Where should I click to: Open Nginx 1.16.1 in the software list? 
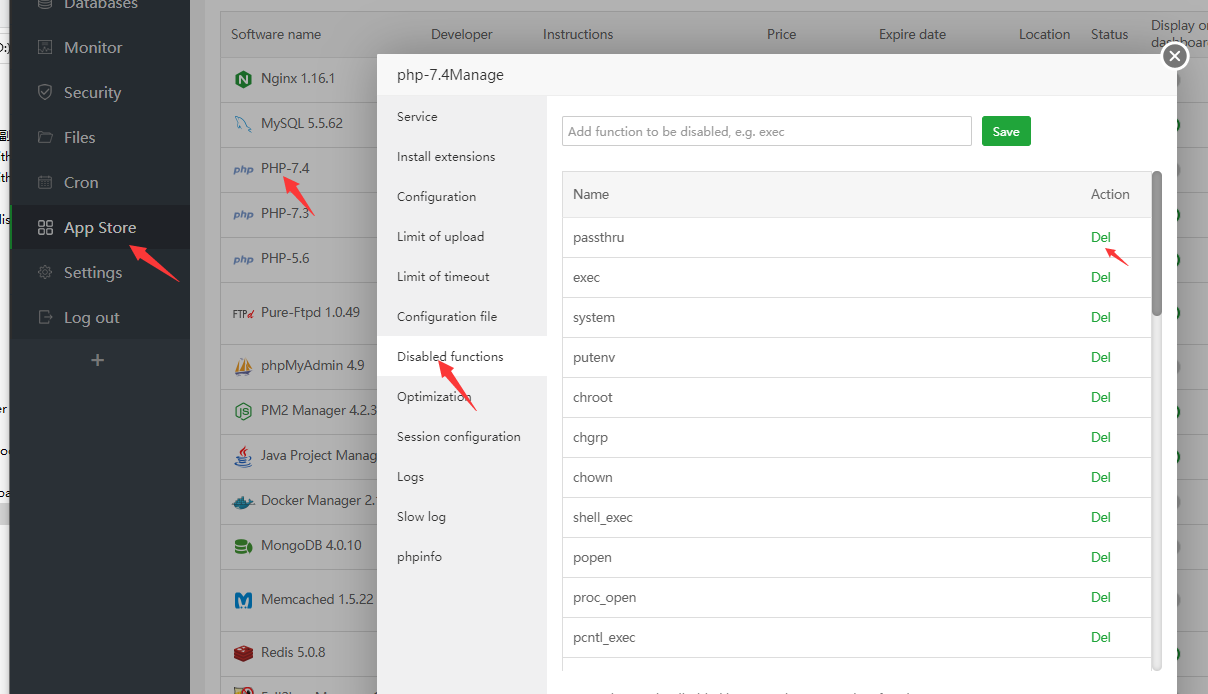pyautogui.click(x=298, y=78)
